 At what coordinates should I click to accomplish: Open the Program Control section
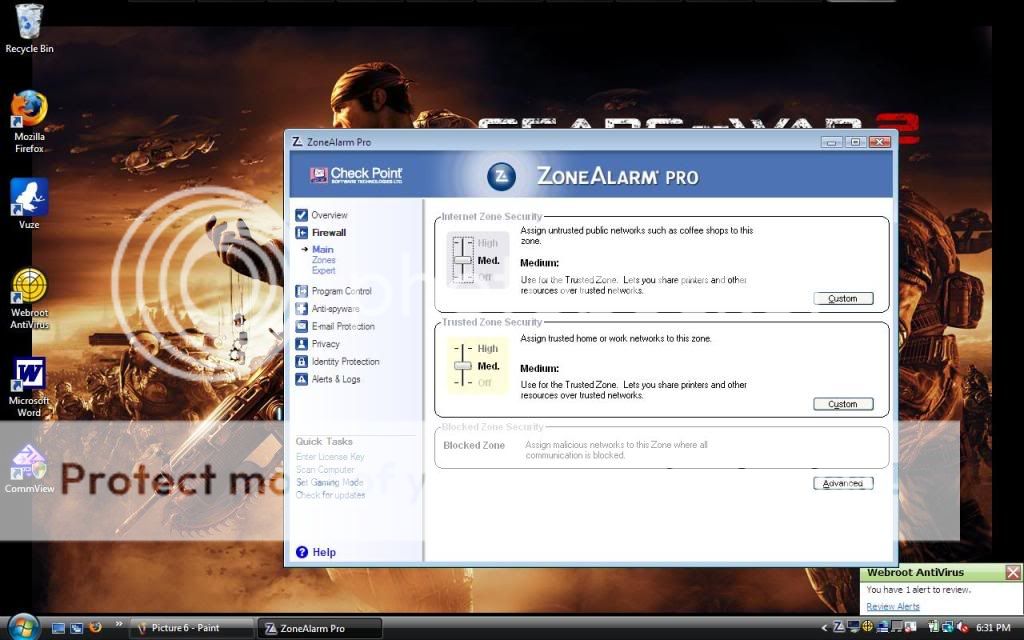342,291
